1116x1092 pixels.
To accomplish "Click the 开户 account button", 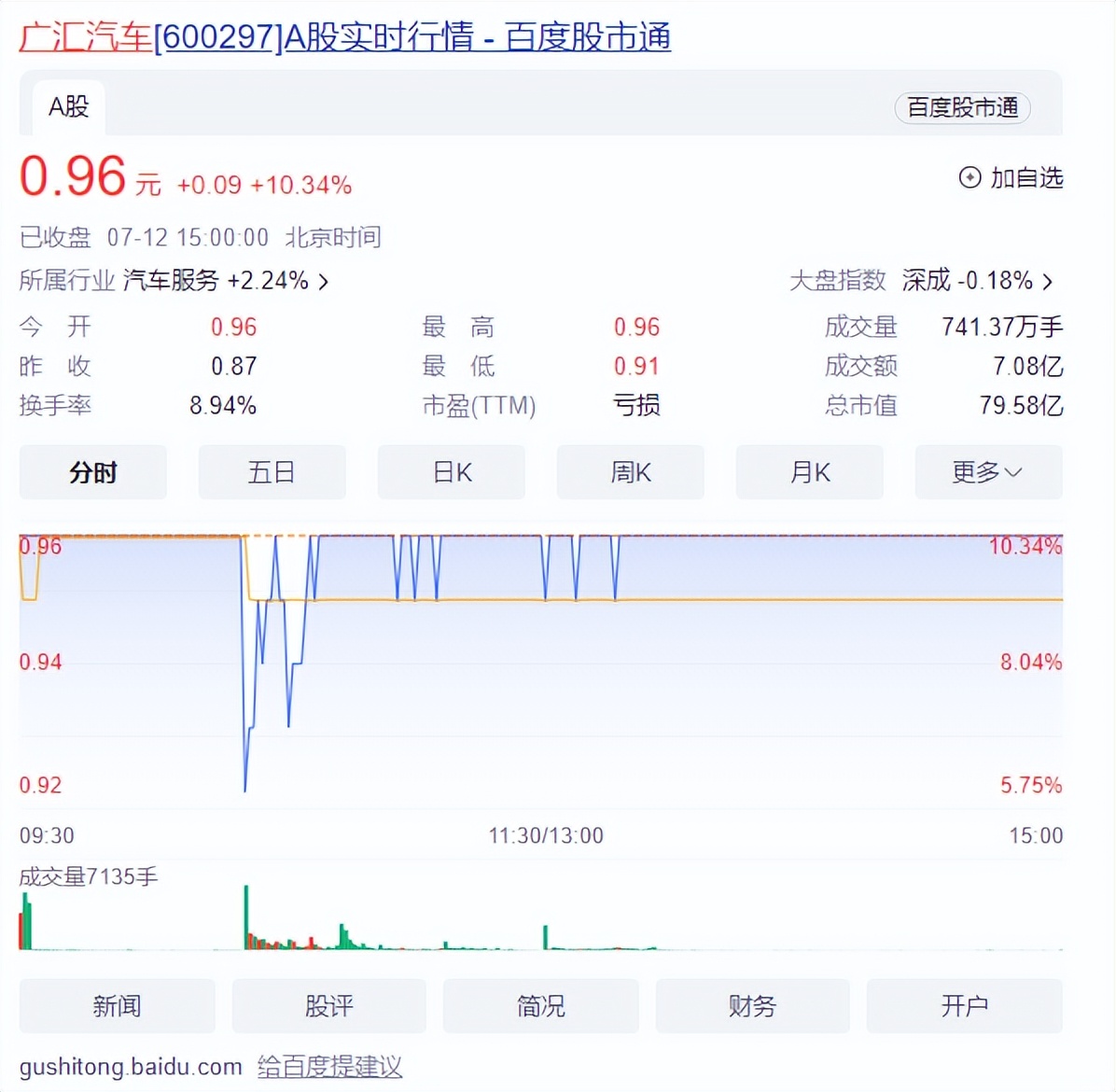I will (x=965, y=1005).
